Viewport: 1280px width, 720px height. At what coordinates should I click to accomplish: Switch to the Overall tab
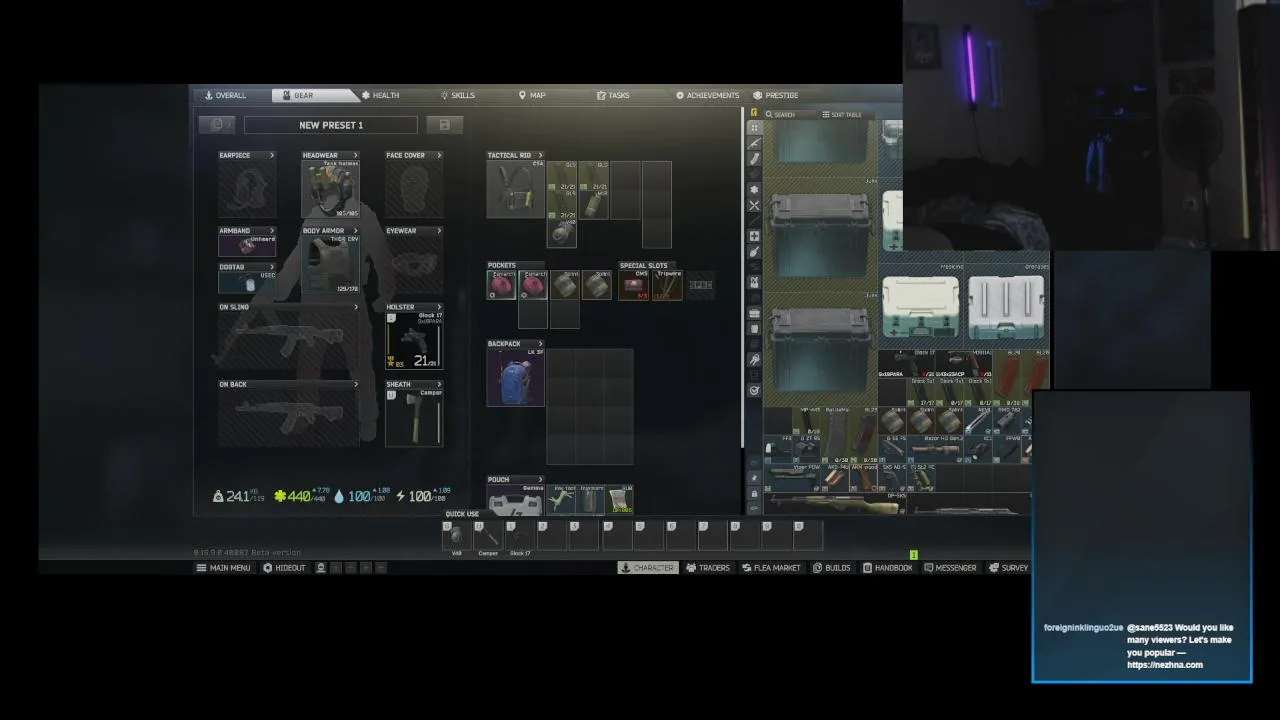pyautogui.click(x=225, y=95)
